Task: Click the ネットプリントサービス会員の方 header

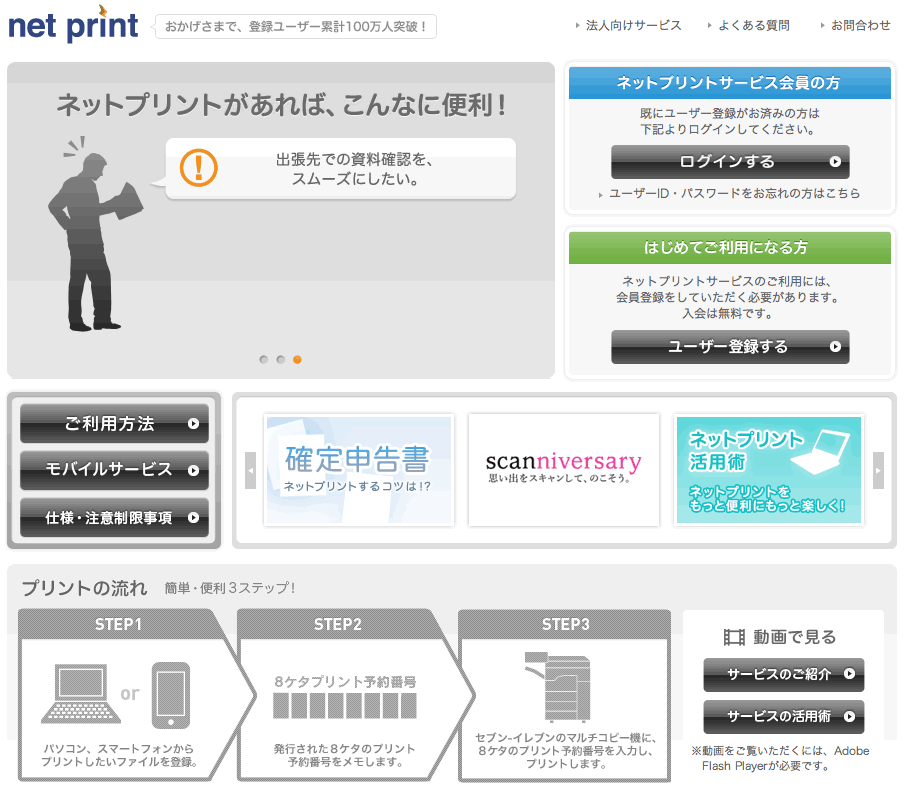Action: click(730, 83)
